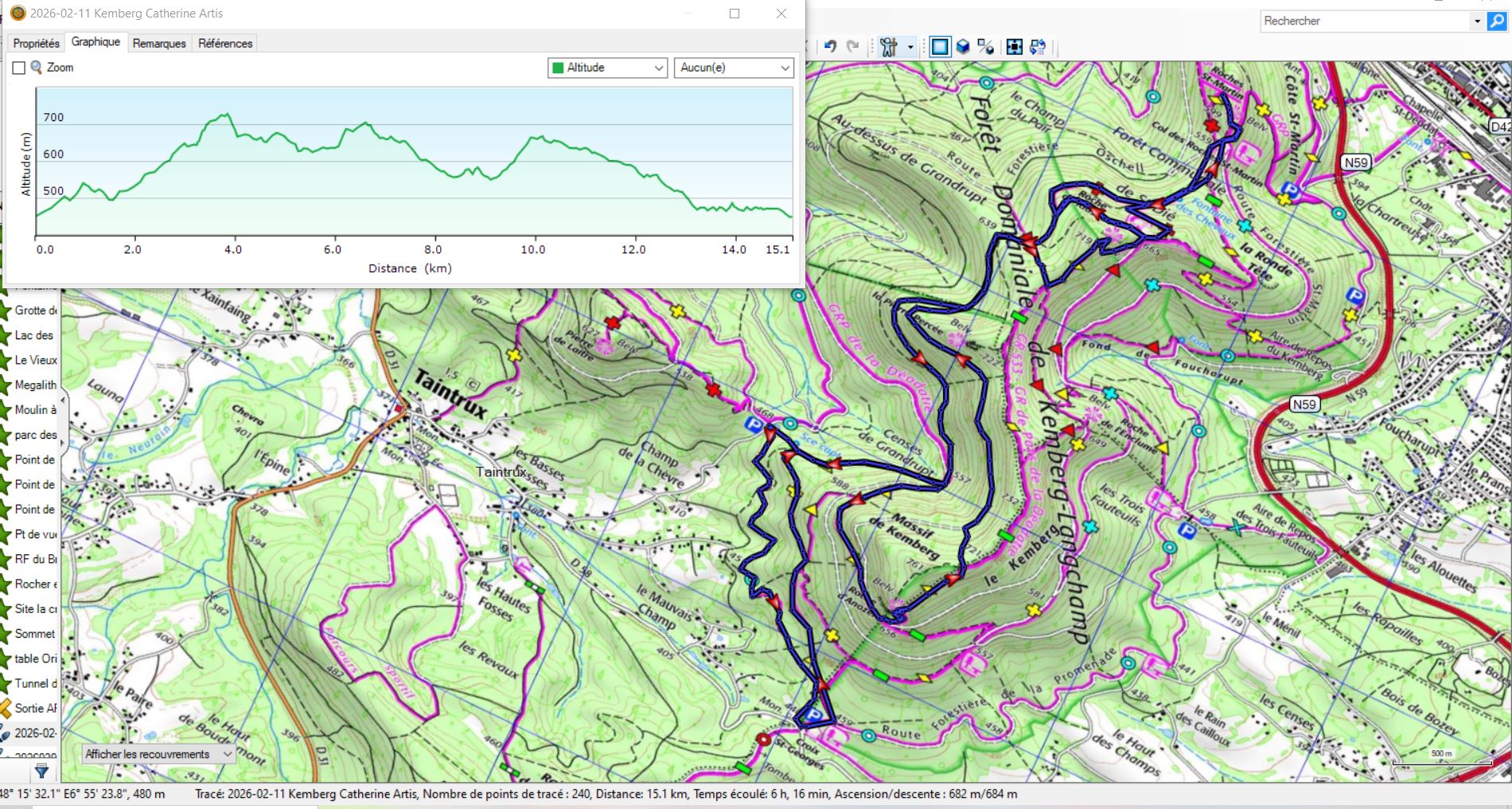Open the Aucun(e) secondary data dropdown
Image resolution: width=1512 pixels, height=809 pixels.
tap(734, 68)
